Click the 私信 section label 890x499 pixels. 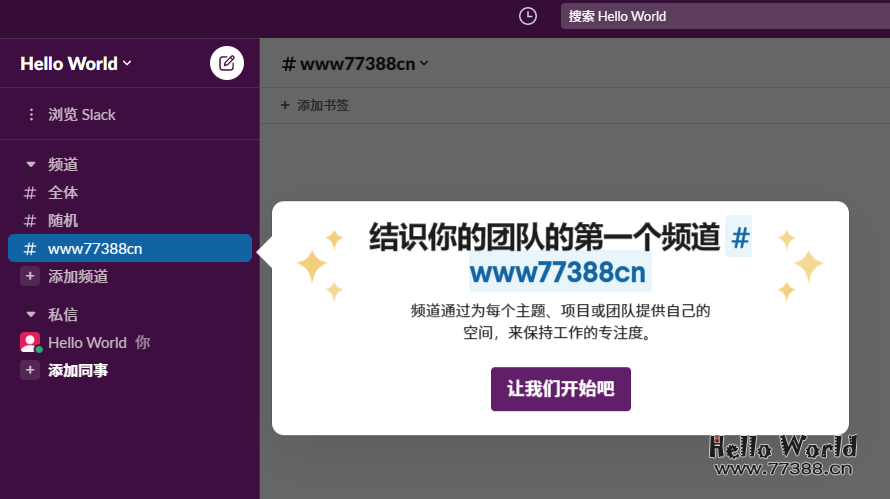(x=63, y=315)
